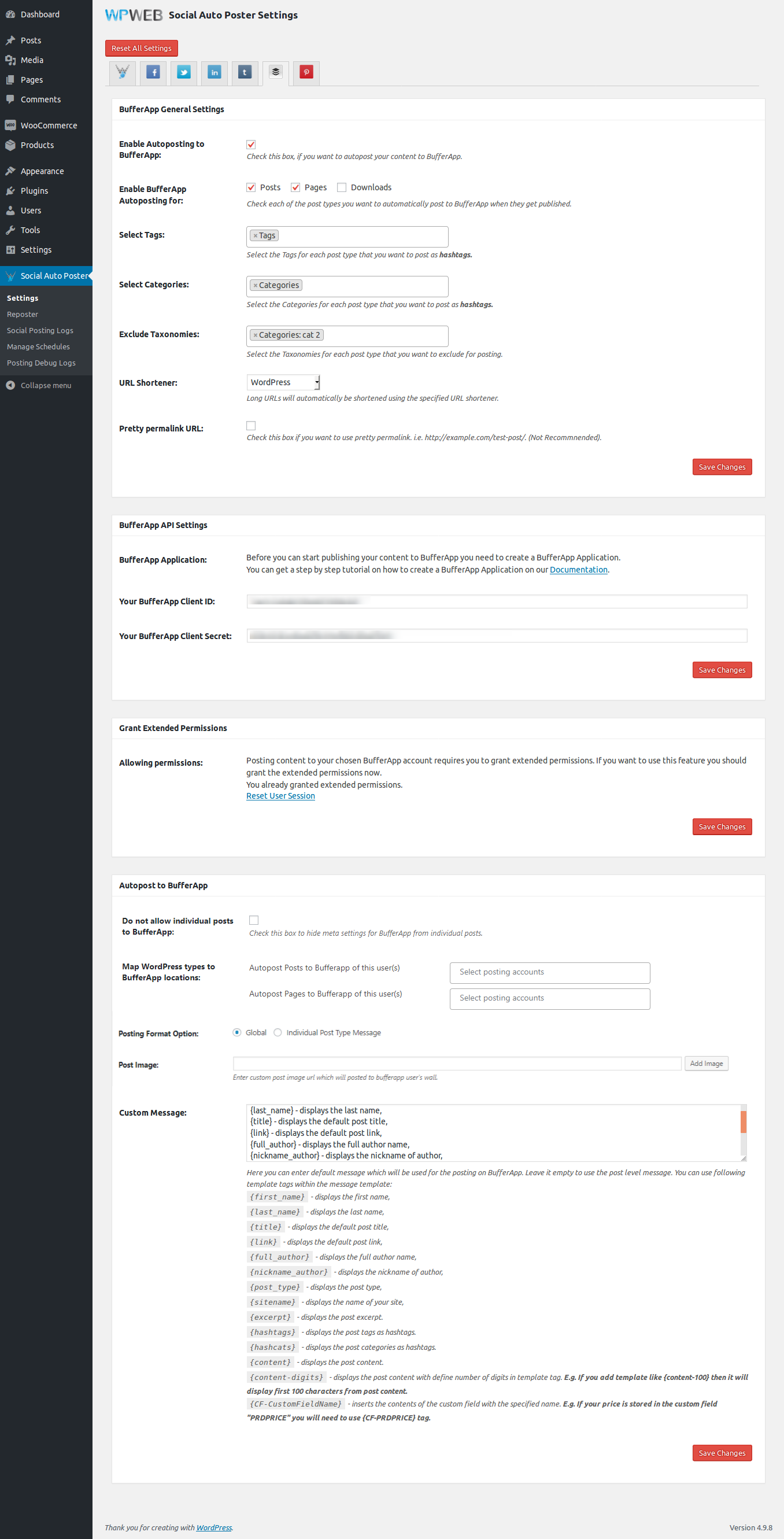Open the LinkedIn settings tab icon
Image resolution: width=784 pixels, height=1539 pixels.
pyautogui.click(x=215, y=72)
